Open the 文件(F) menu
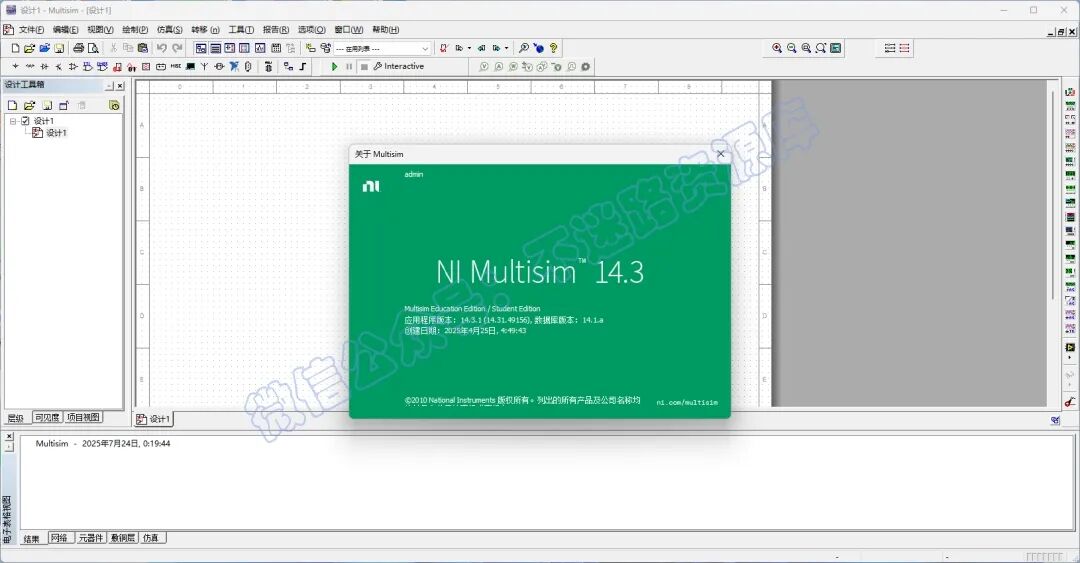Screen dimensions: 1080x563 [x=31, y=30]
